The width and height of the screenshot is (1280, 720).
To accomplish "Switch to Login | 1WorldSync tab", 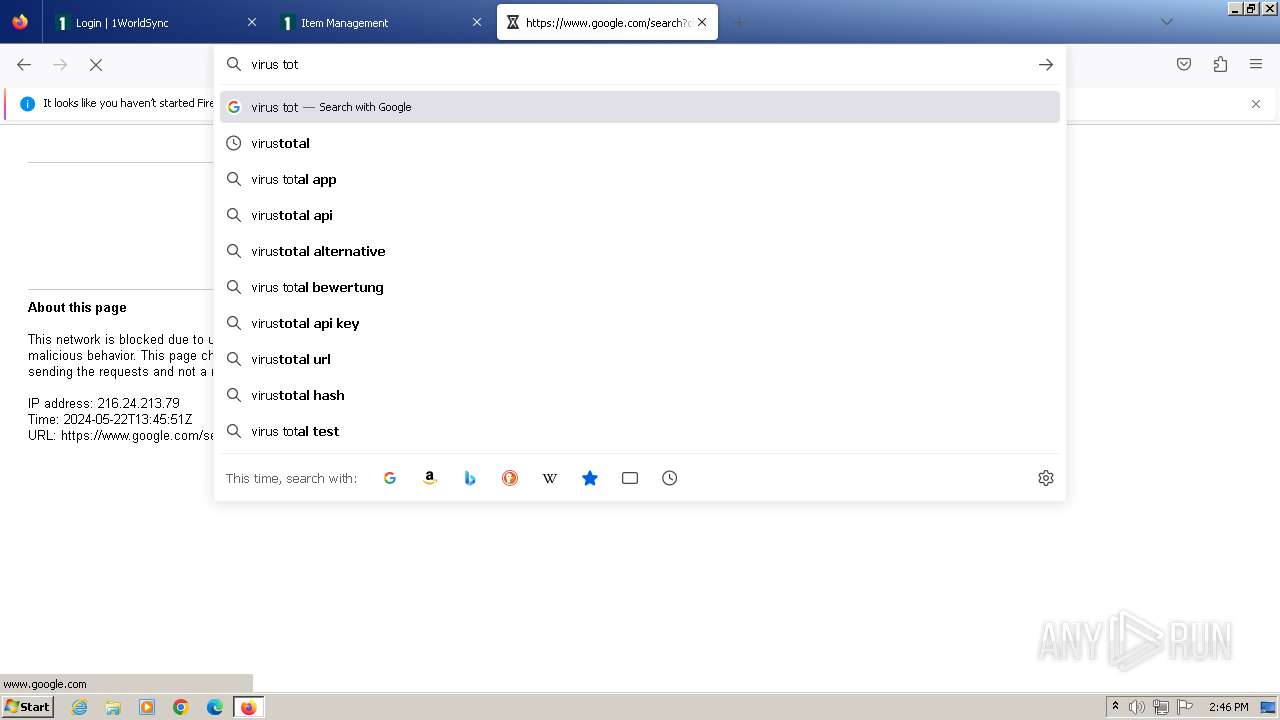I will (x=157, y=22).
